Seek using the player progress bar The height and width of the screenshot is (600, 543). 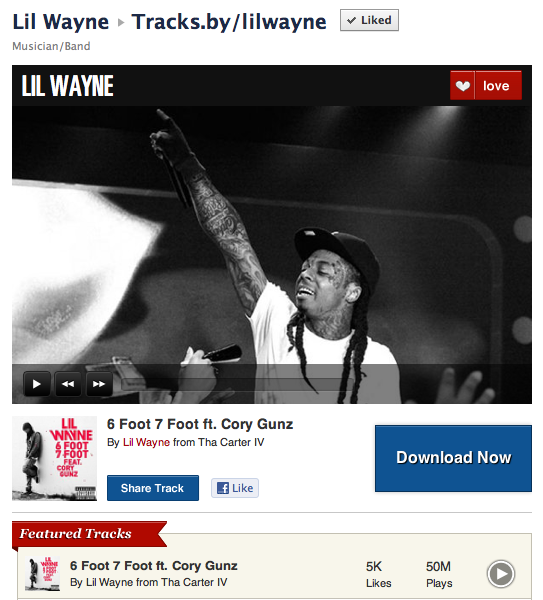pos(237,384)
